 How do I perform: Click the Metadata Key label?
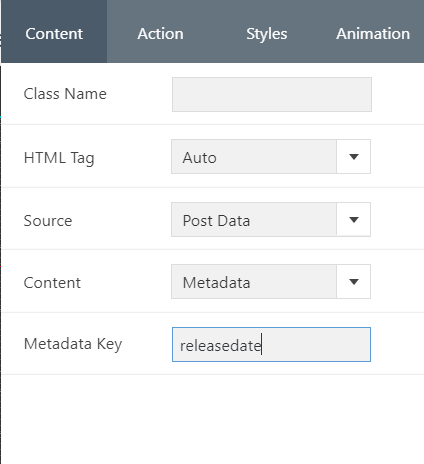tap(73, 344)
